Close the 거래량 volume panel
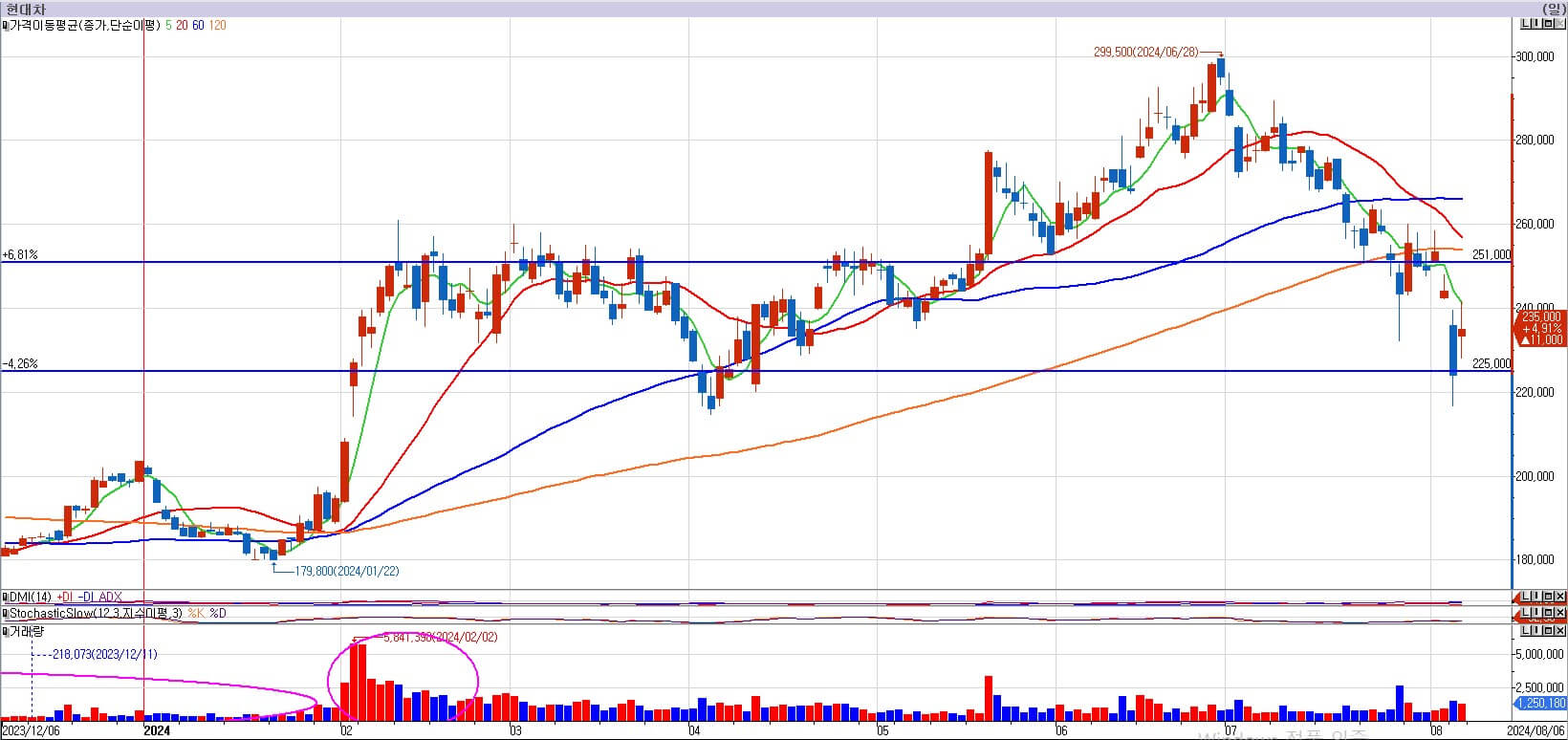 pyautogui.click(x=1559, y=630)
